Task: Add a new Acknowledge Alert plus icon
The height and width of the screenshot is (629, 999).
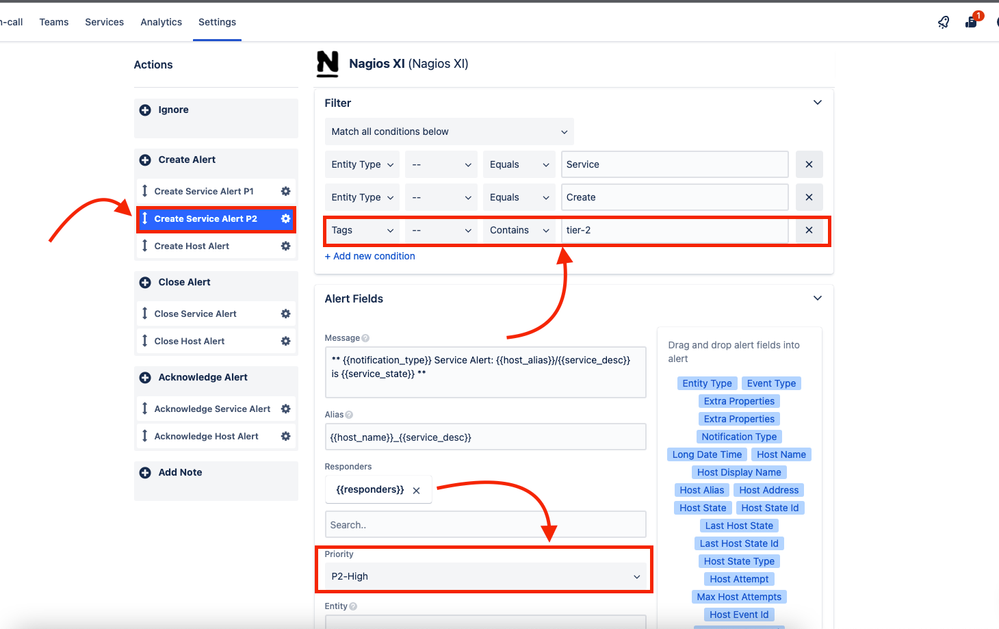Action: click(145, 377)
